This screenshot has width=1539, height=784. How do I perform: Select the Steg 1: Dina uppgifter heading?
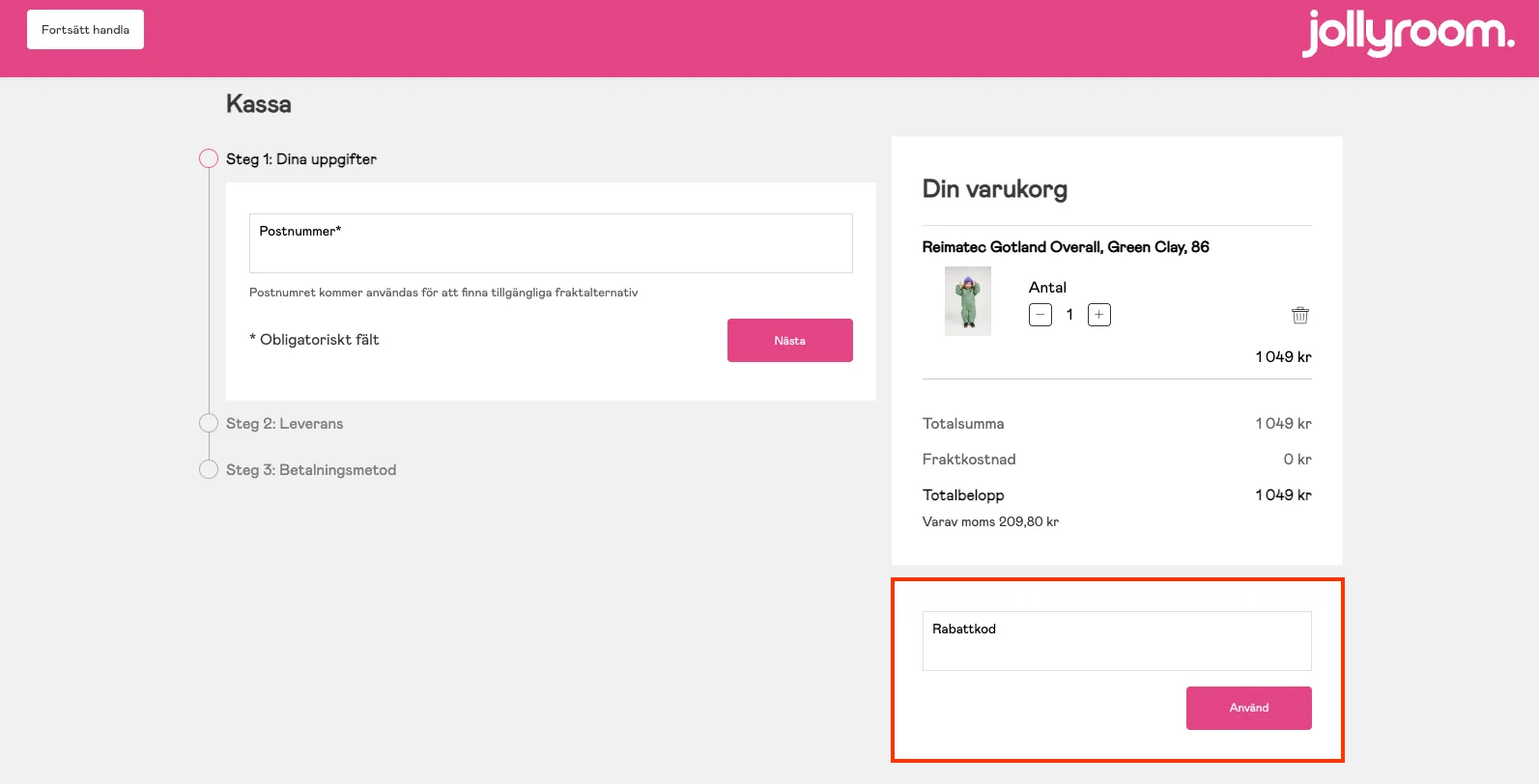[x=301, y=159]
